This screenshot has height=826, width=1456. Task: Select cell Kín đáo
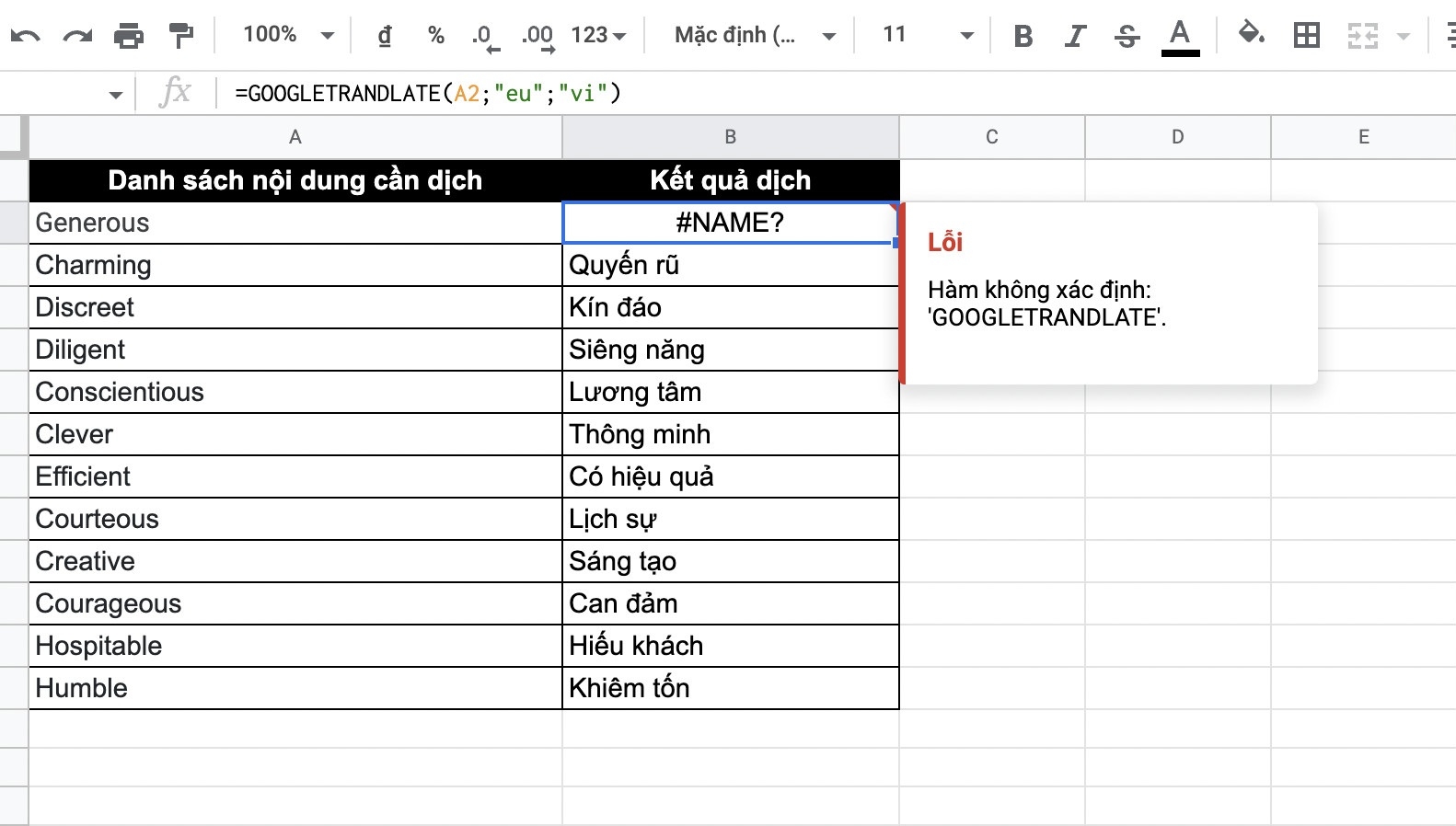point(731,307)
